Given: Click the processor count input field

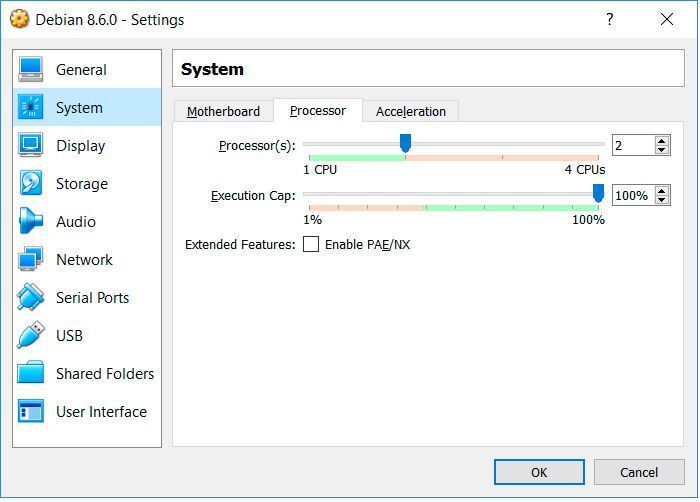Looking at the screenshot, I should [x=632, y=145].
